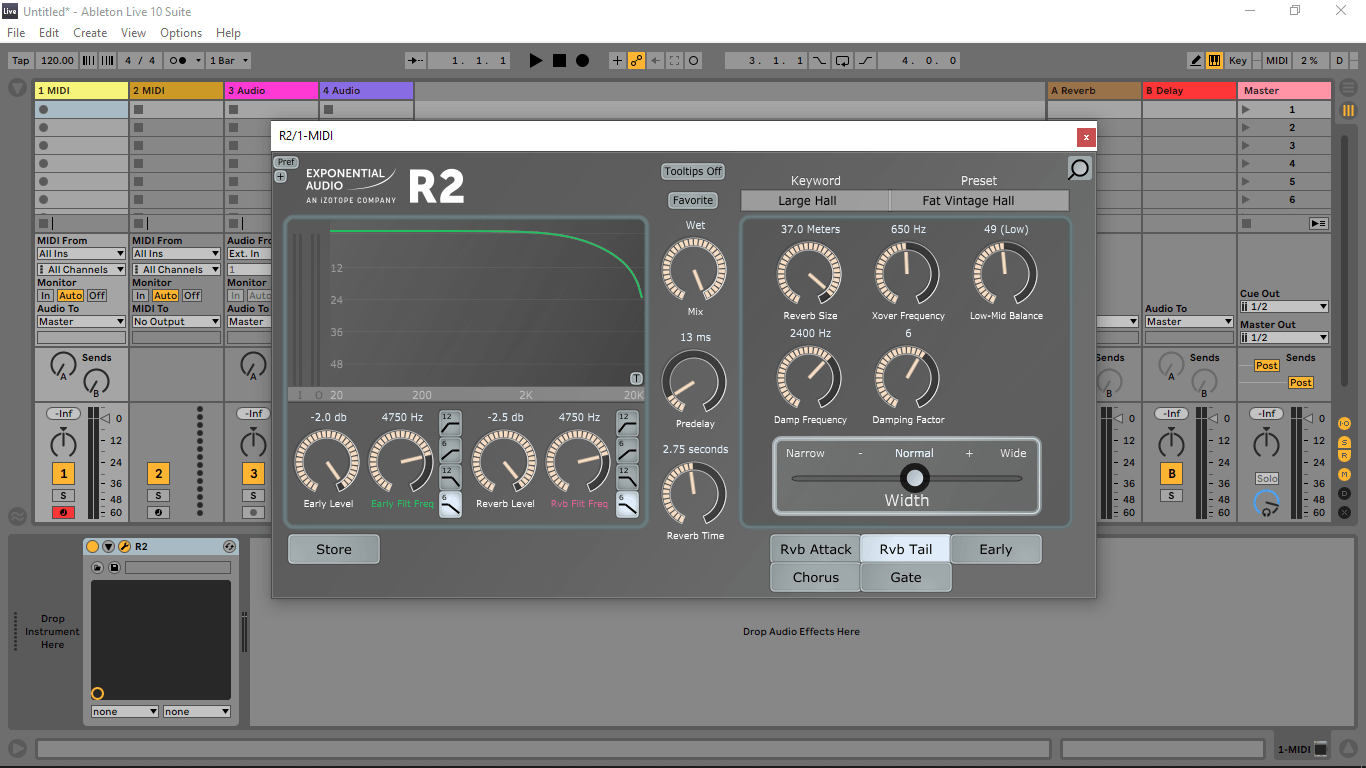Click the MIDI Arrangement Overdub plus button
Screen dimensions: 1366x768
tap(617, 61)
